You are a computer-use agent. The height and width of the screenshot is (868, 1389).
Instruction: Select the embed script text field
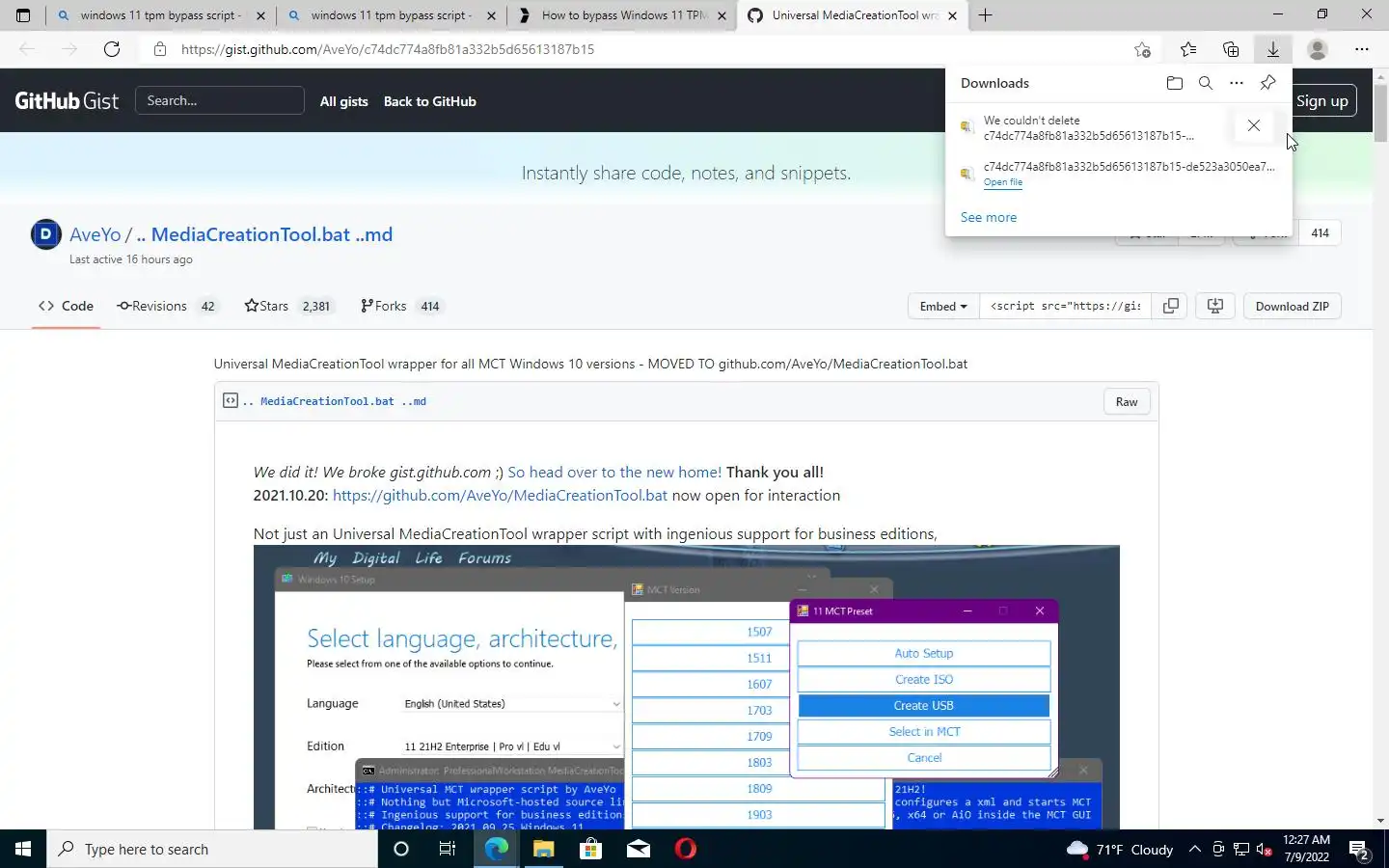[x=1065, y=306]
